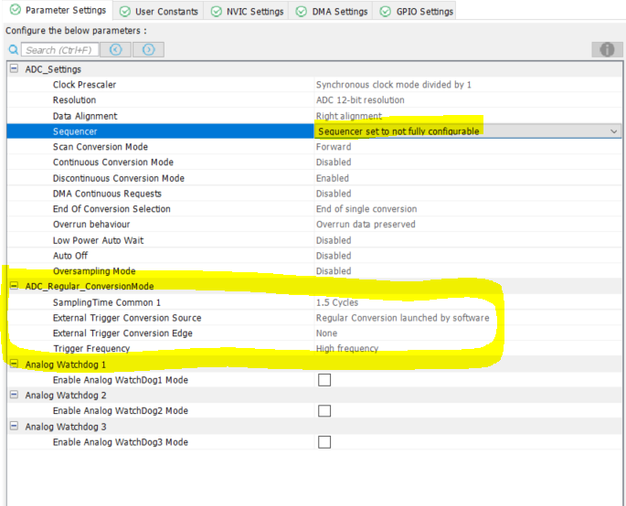Select the Scan Conversion Mode row
This screenshot has height=506, width=626.
coord(314,147)
